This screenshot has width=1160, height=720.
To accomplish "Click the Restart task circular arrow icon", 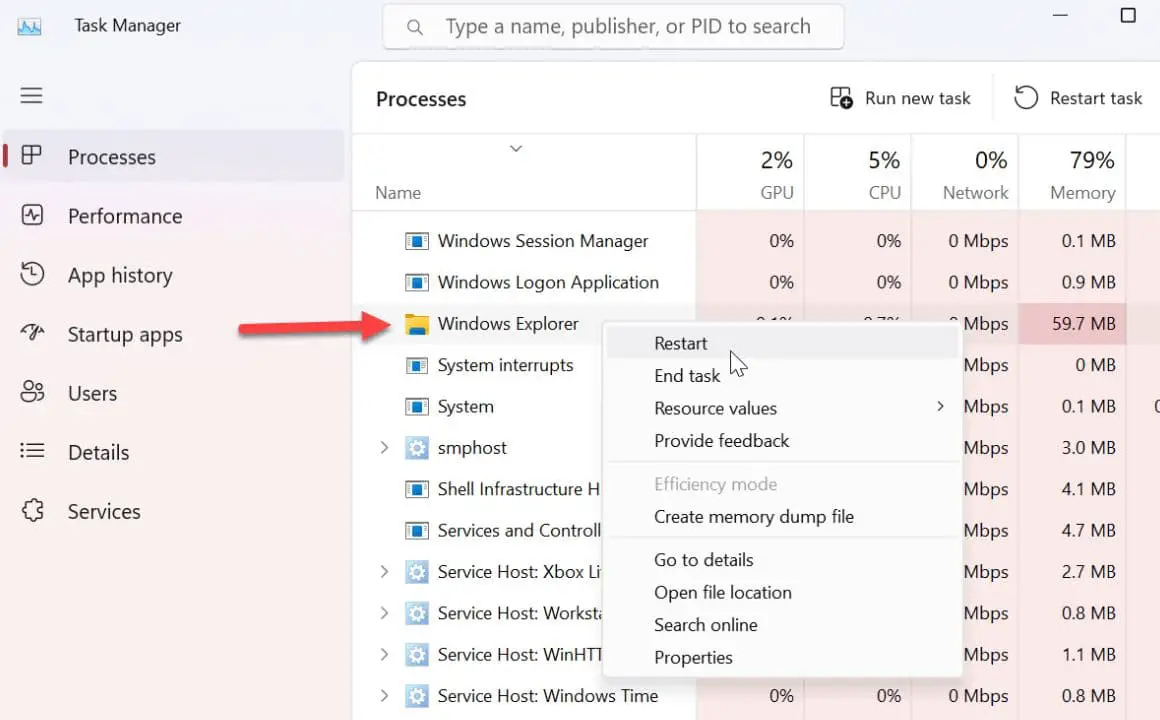I will point(1025,98).
